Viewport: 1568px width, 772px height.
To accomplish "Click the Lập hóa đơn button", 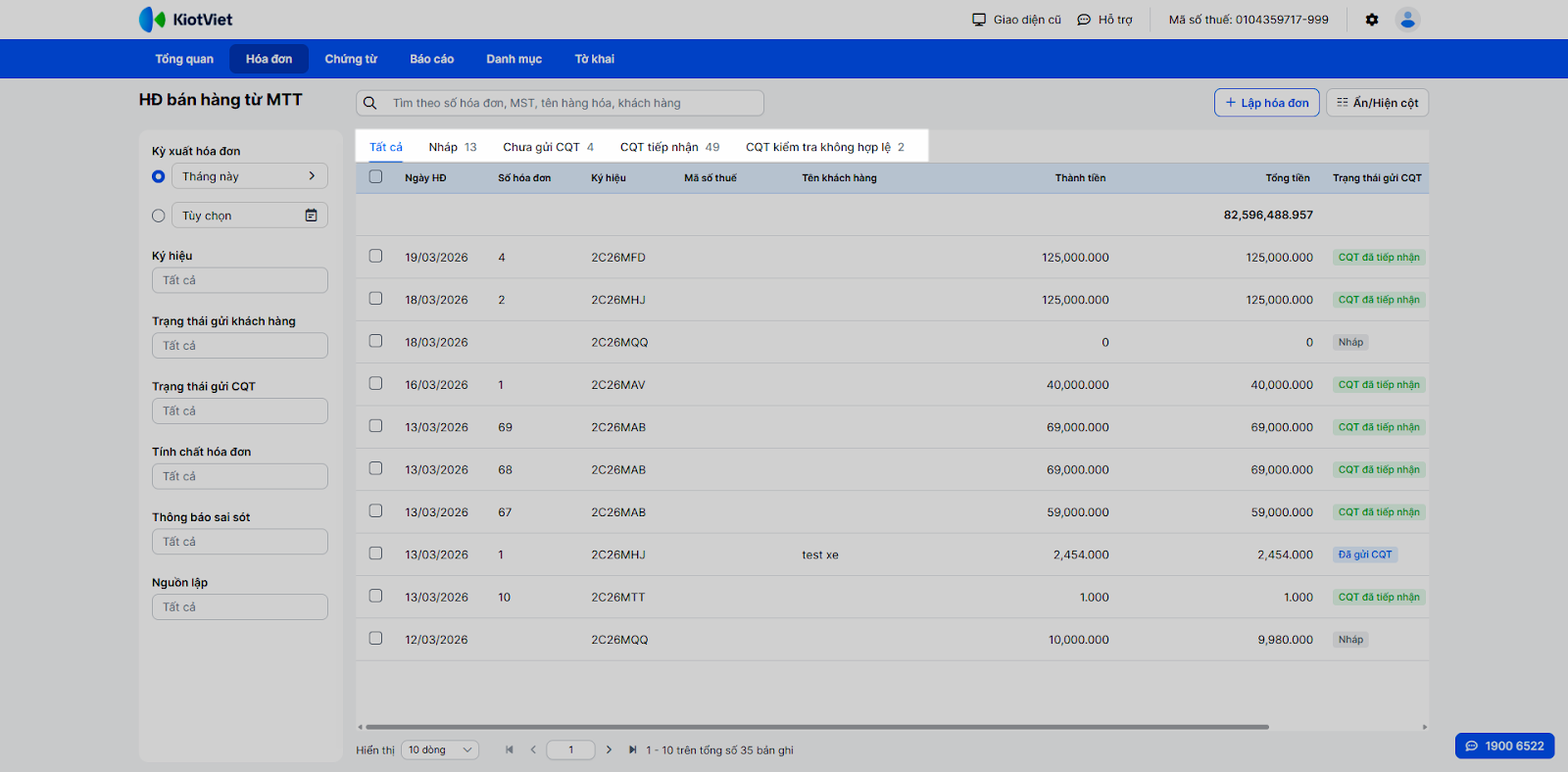I will pos(1266,103).
